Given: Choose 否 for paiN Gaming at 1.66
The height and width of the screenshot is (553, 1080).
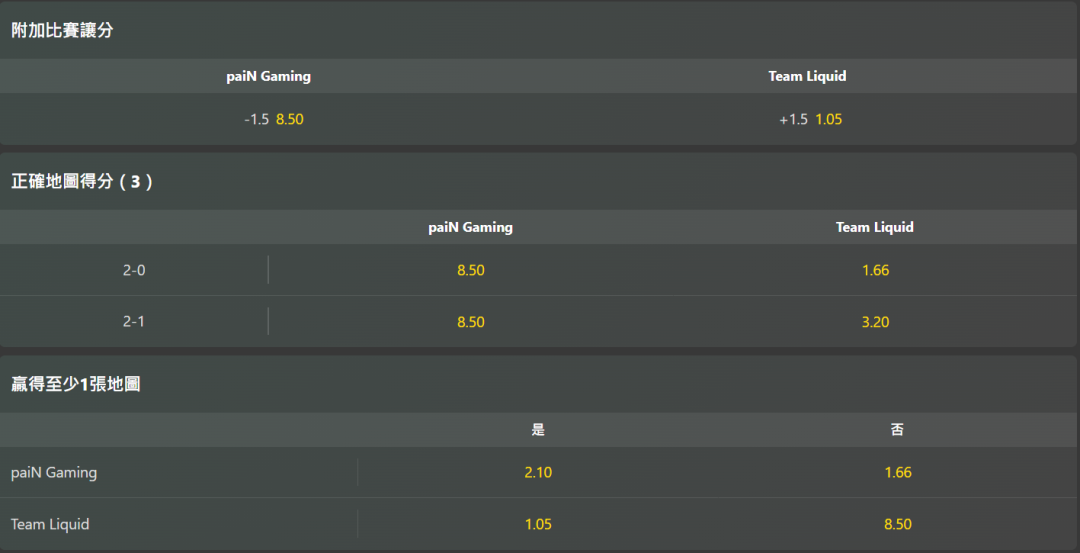Looking at the screenshot, I should [897, 473].
